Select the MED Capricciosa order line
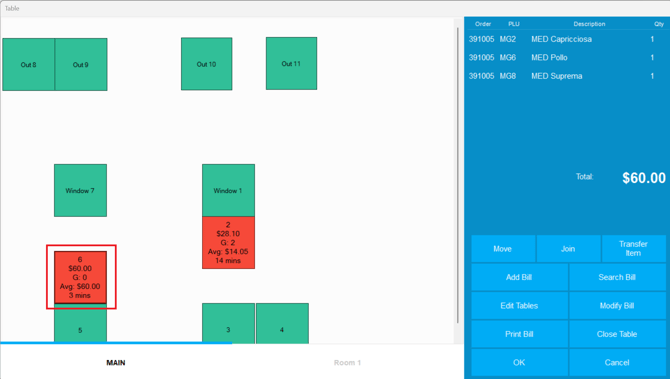670x379 pixels. pyautogui.click(x=567, y=39)
